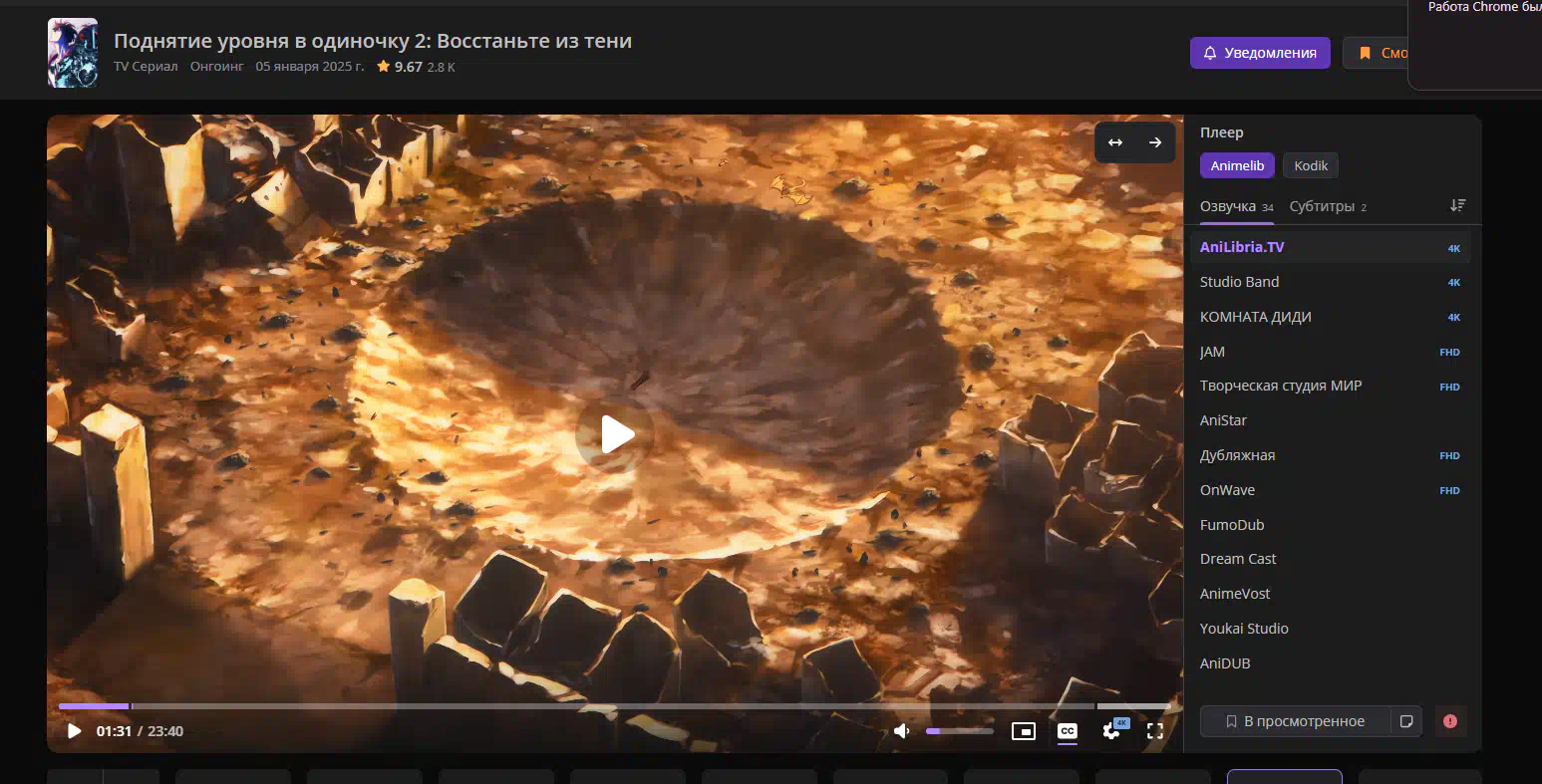Open the Озвучка tab
Image resolution: width=1542 pixels, height=784 pixels.
(x=1236, y=206)
